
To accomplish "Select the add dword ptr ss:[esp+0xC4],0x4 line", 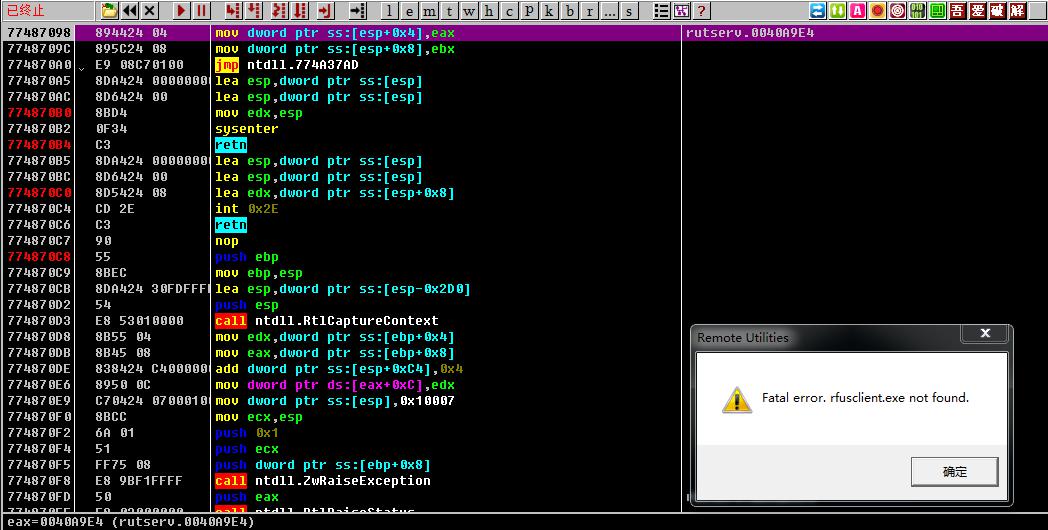I will (x=340, y=369).
